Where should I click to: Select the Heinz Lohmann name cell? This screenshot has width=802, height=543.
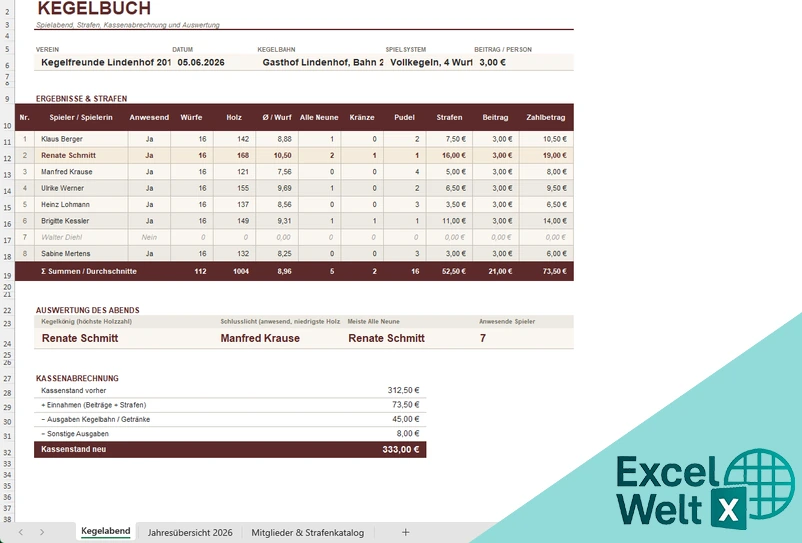click(81, 205)
